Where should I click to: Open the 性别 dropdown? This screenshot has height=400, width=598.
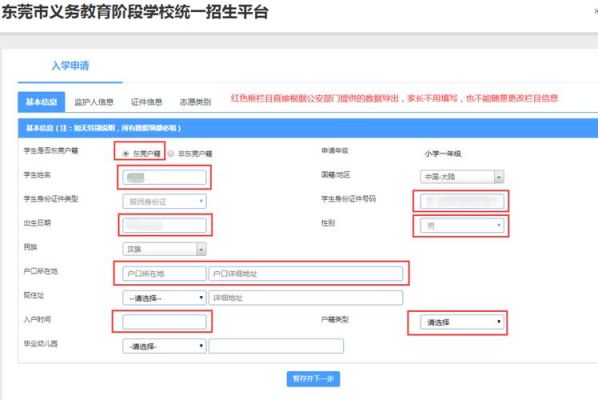(x=462, y=226)
